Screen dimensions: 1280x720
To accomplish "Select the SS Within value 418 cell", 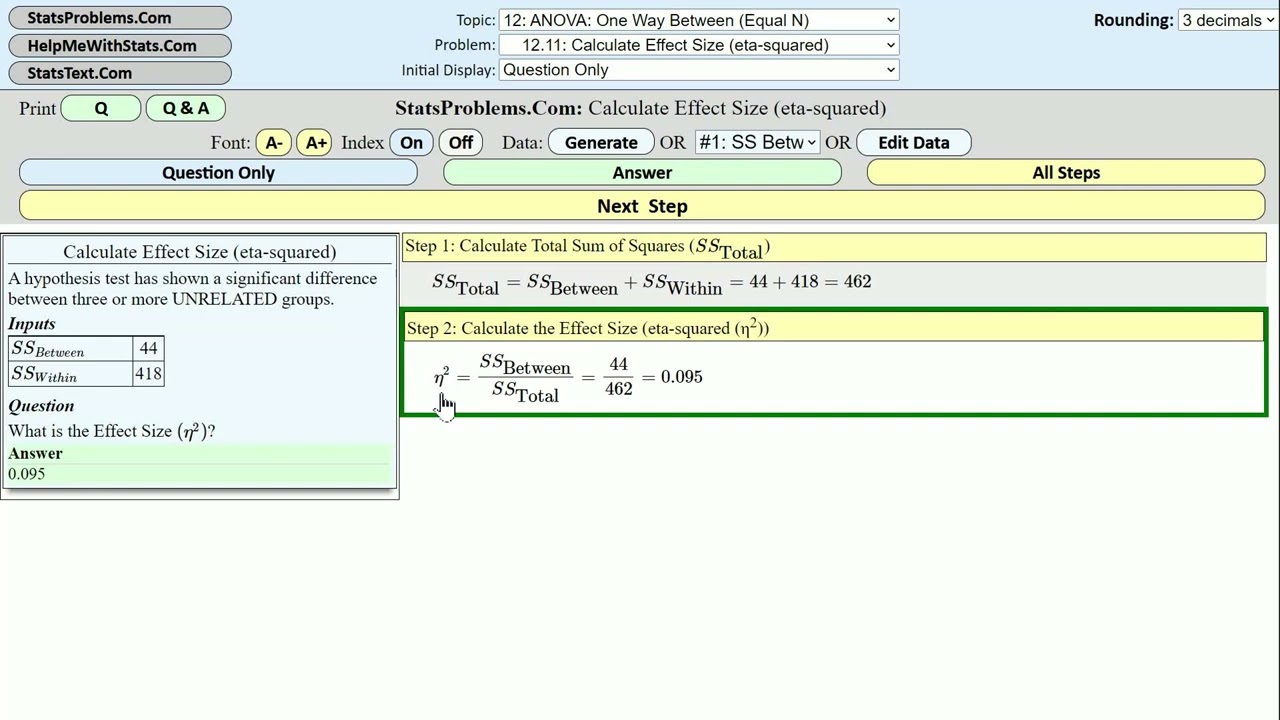I will pyautogui.click(x=148, y=374).
